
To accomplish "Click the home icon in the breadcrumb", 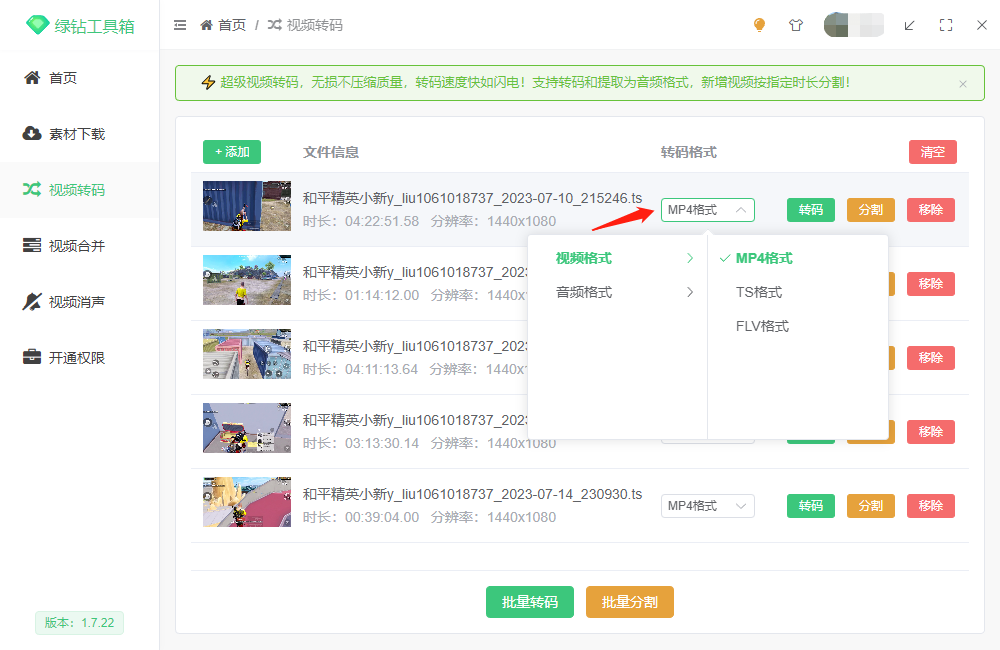I will (206, 25).
